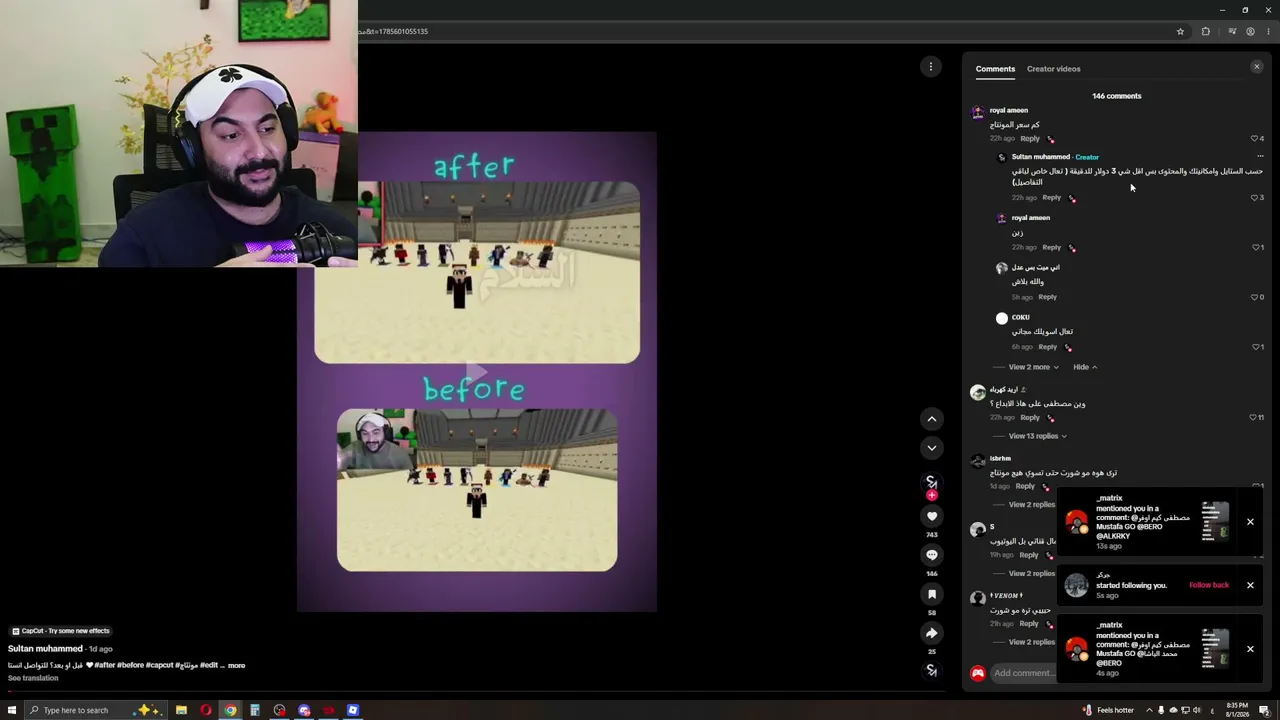
Task: Open royal ameen's profile avatar
Action: click(x=978, y=113)
